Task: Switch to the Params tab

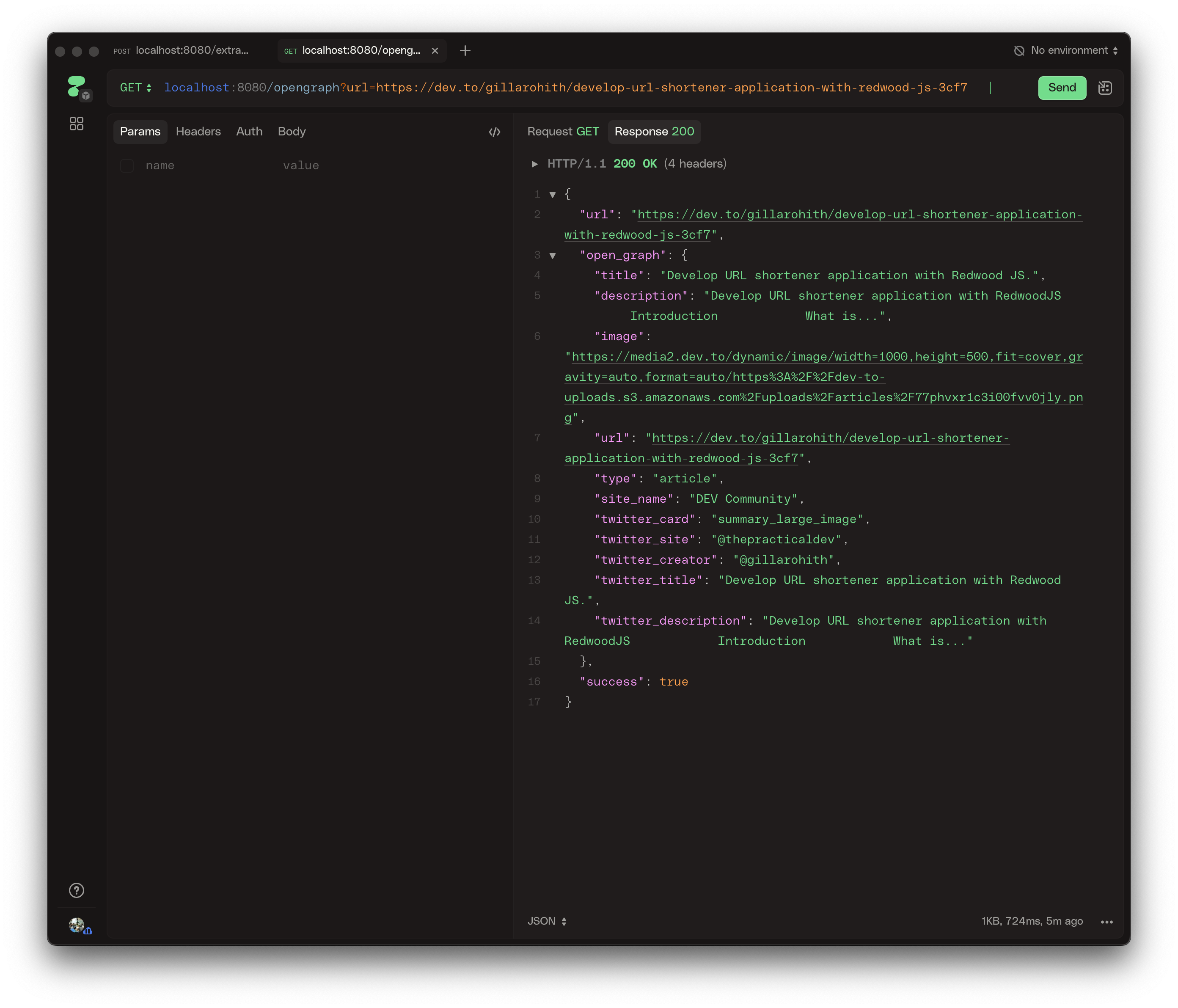Action: click(x=140, y=131)
